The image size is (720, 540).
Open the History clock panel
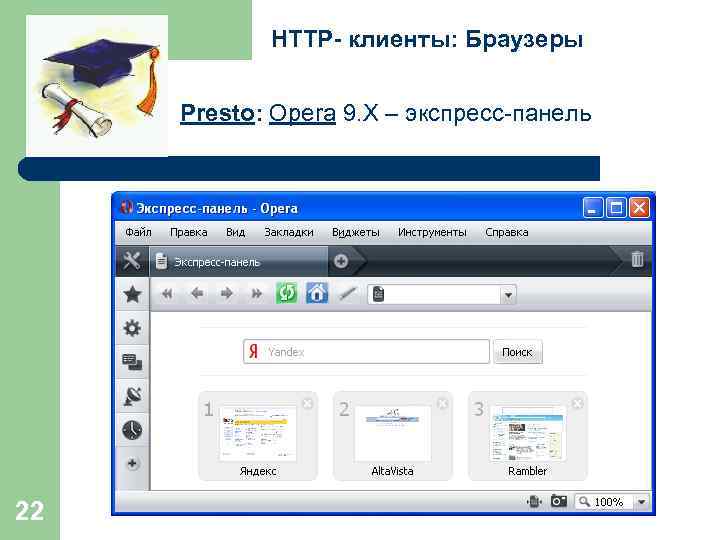[132, 430]
